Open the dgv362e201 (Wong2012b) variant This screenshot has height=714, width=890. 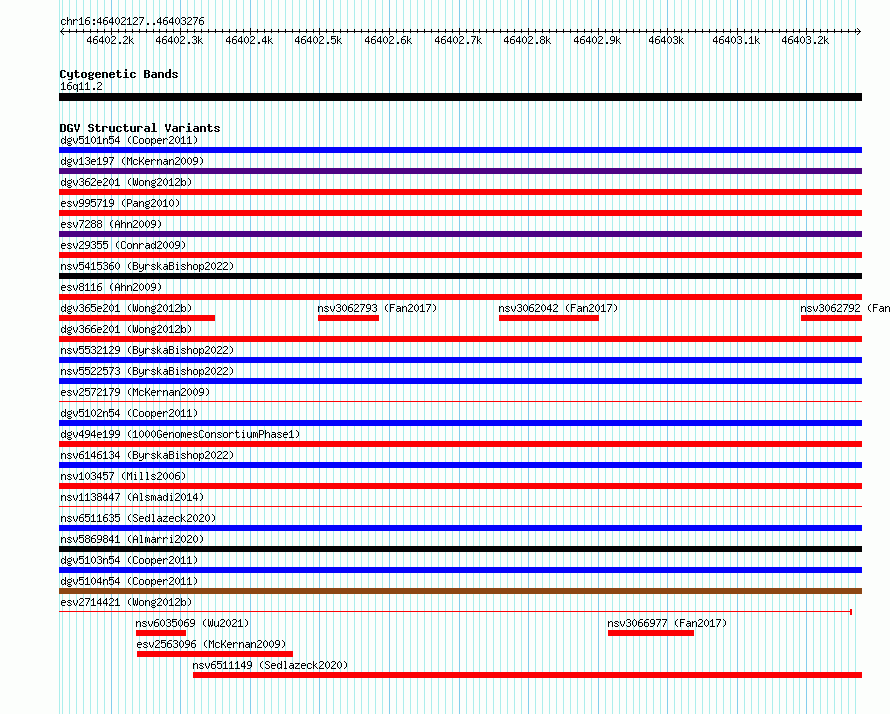pyautogui.click(x=126, y=182)
